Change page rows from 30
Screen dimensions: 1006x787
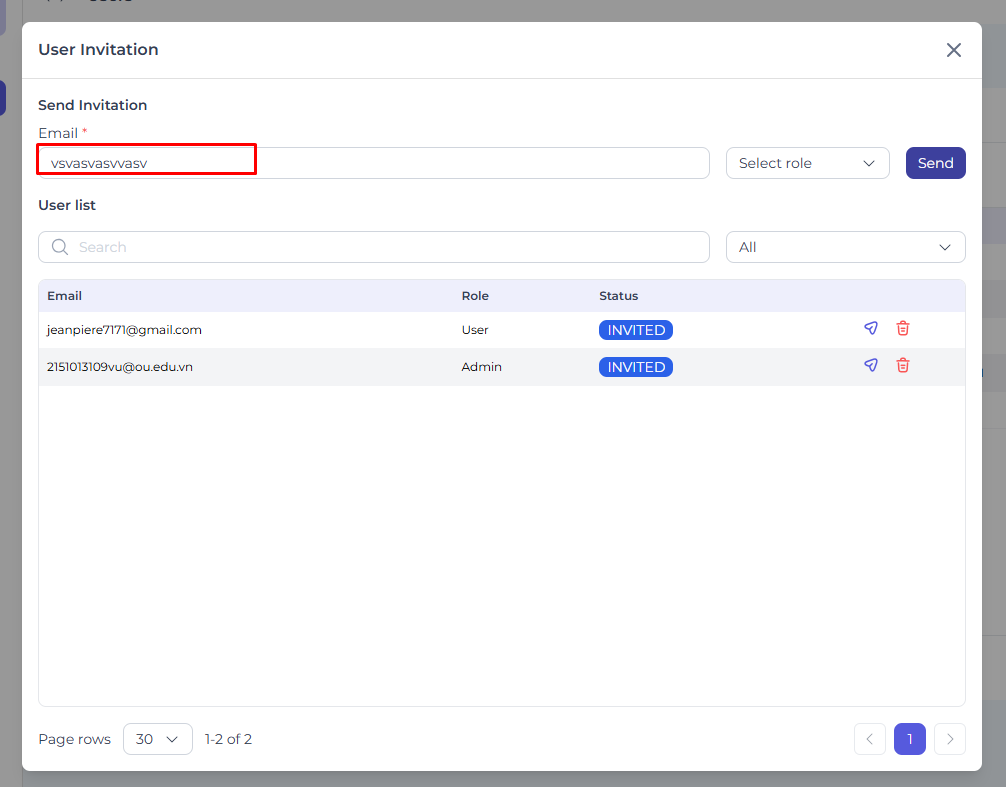click(157, 739)
